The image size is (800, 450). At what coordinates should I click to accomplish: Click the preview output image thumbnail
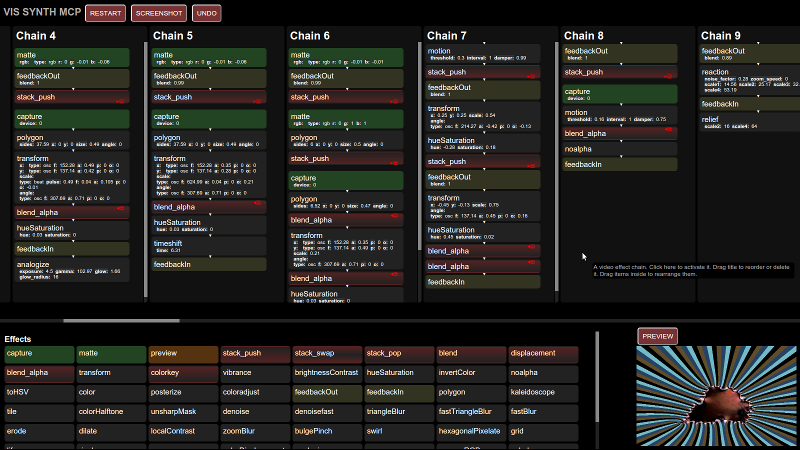[x=716, y=396]
